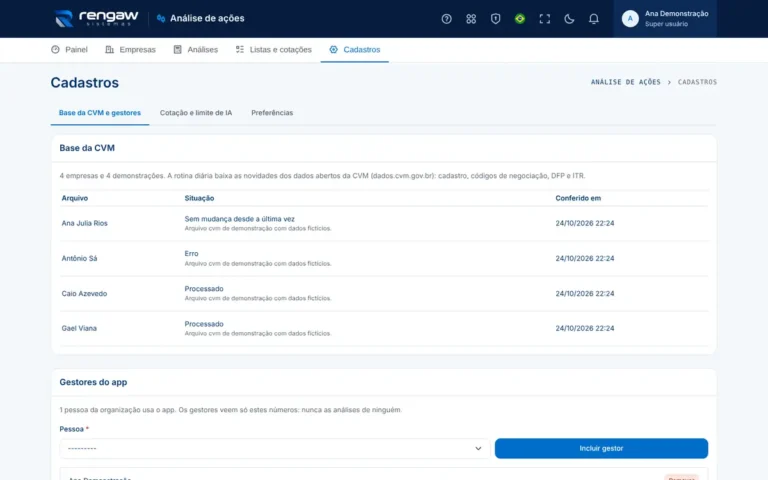Click the Empresas building icon
This screenshot has width=768, height=480.
pos(110,49)
